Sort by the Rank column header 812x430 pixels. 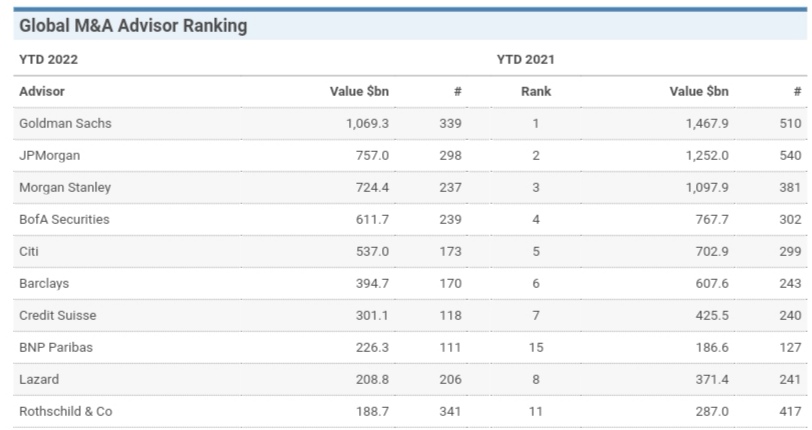pos(535,92)
